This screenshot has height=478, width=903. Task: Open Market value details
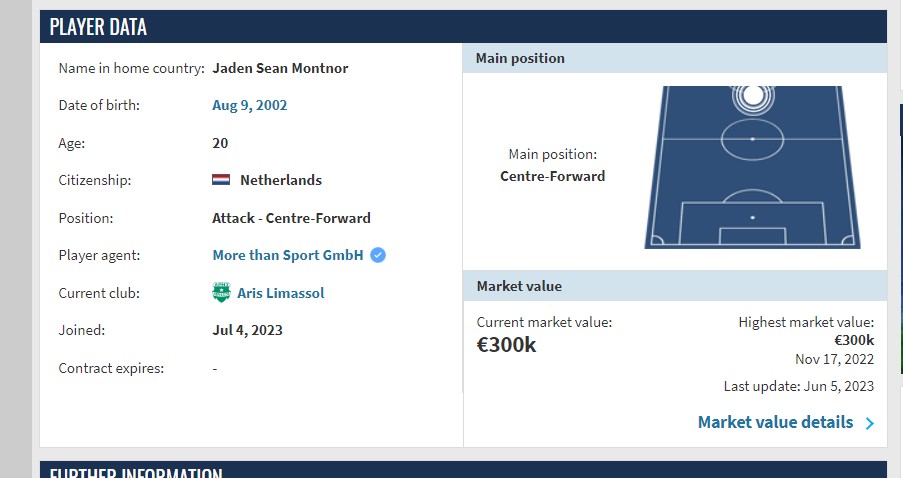775,422
